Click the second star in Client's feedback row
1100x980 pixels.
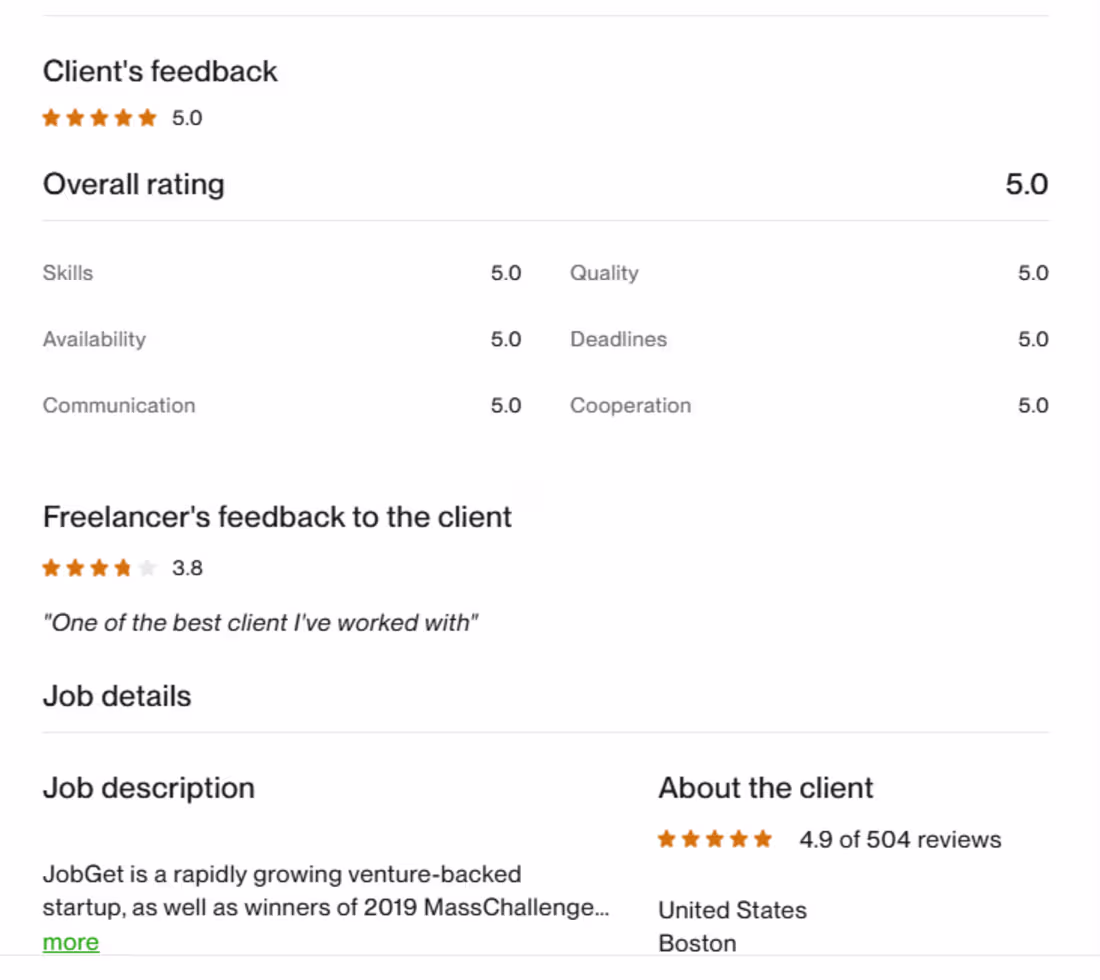(75, 117)
